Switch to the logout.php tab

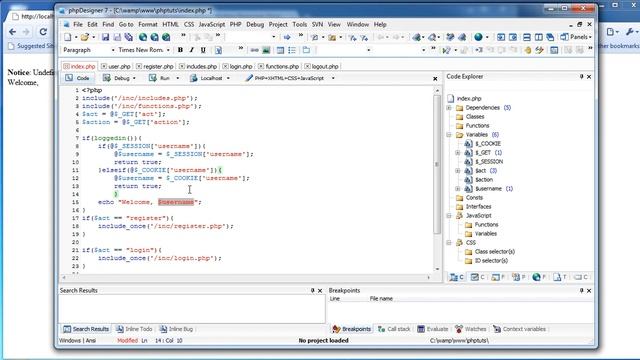point(325,66)
